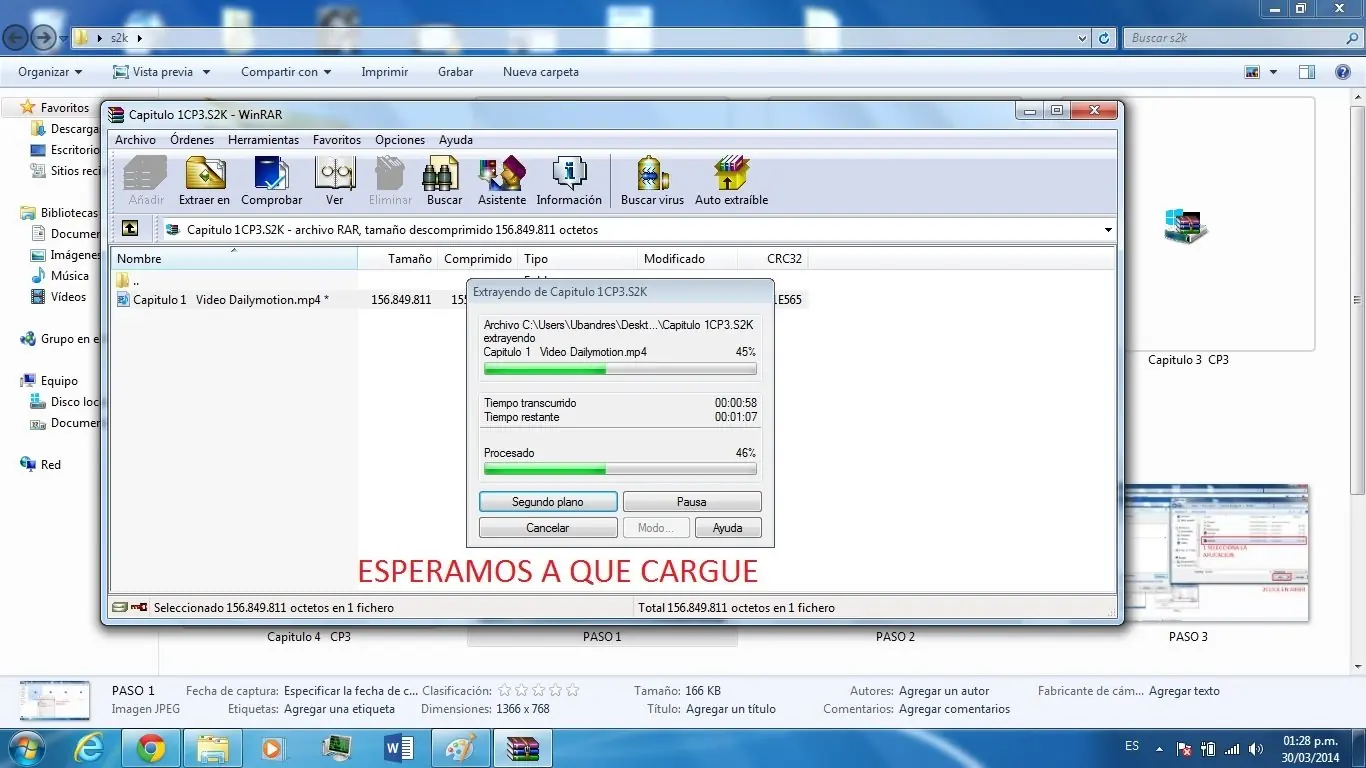Click the Buscar virus scan icon
The width and height of the screenshot is (1366, 768).
[x=652, y=181]
